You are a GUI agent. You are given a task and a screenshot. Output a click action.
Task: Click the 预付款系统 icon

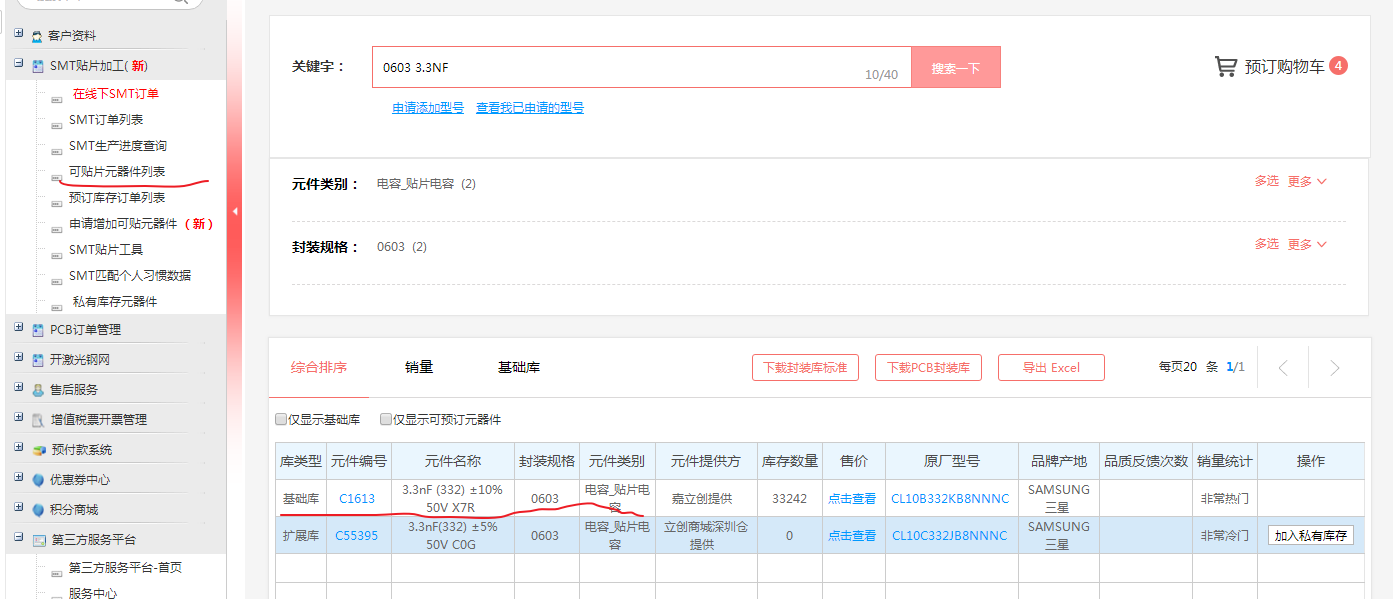(x=37, y=450)
